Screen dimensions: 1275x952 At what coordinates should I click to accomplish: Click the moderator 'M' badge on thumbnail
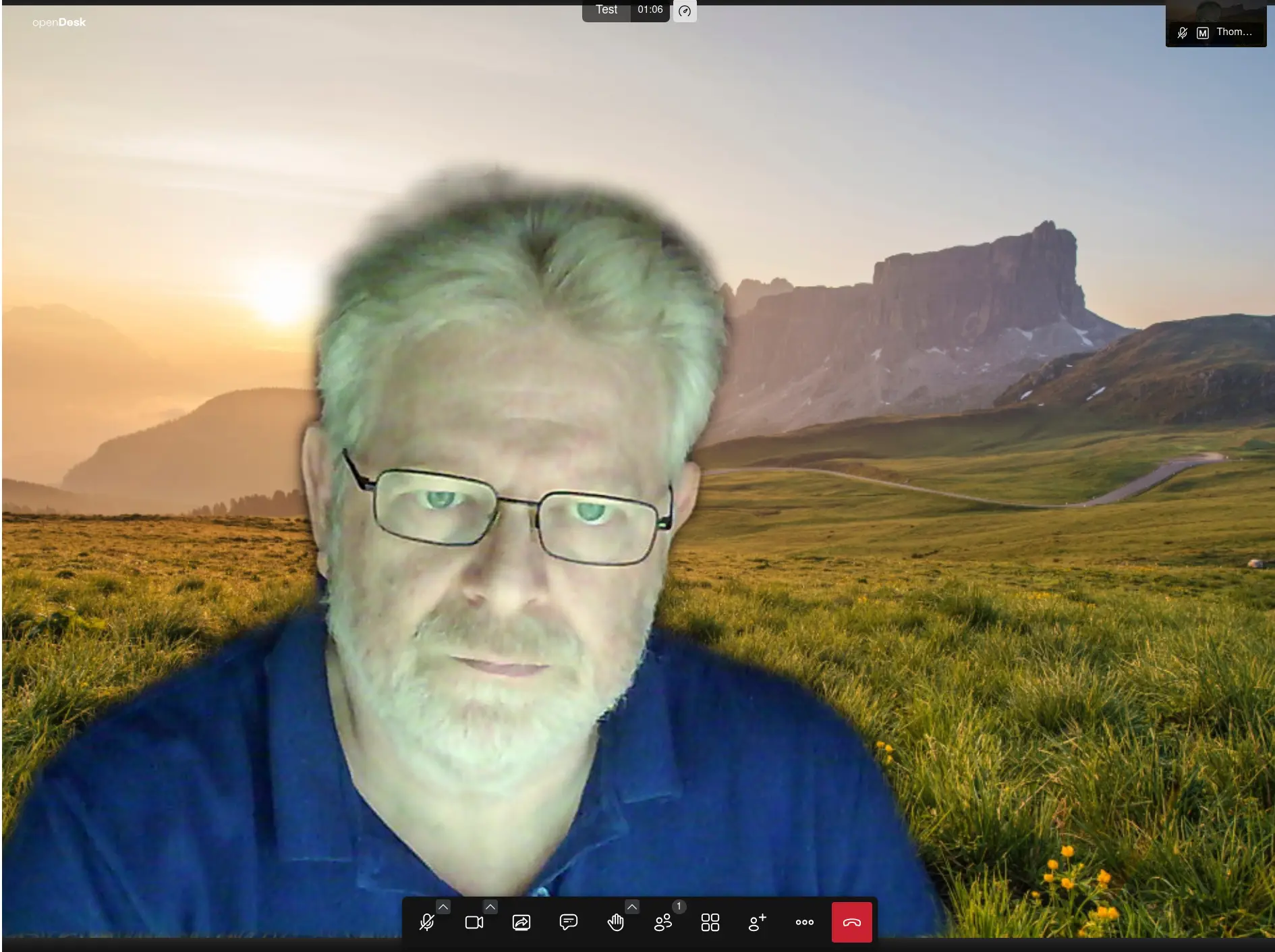click(1203, 33)
